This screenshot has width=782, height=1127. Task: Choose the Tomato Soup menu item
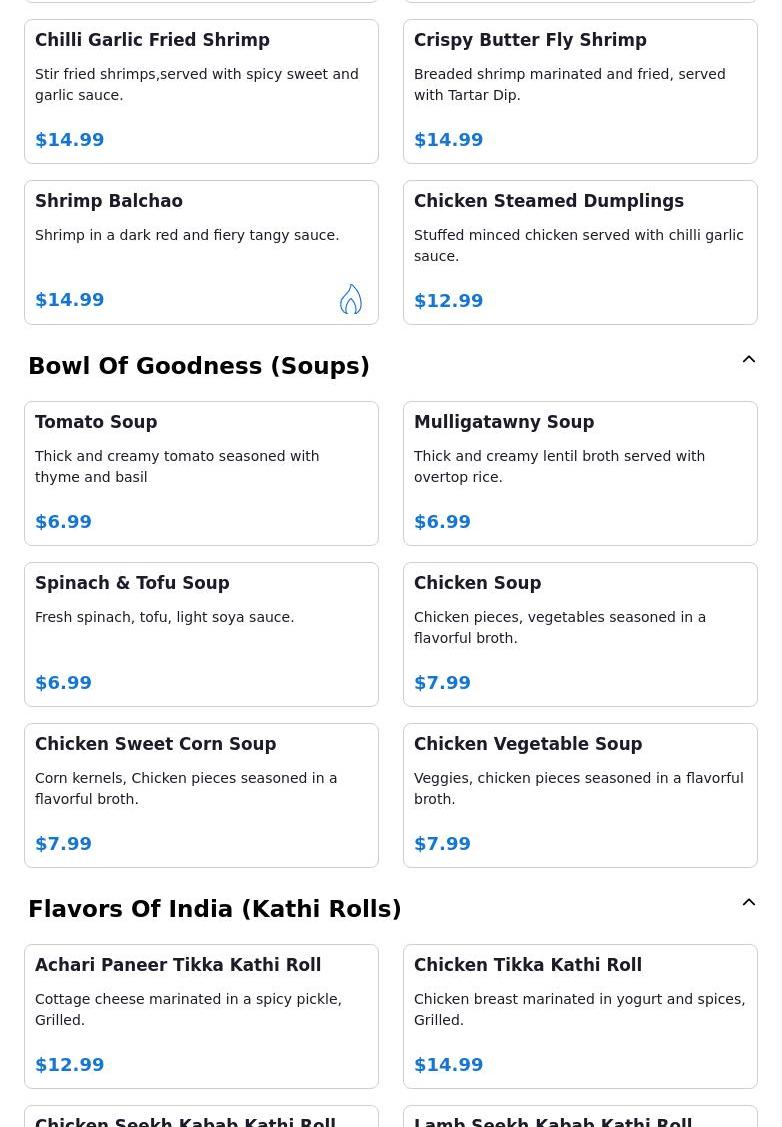pos(201,473)
